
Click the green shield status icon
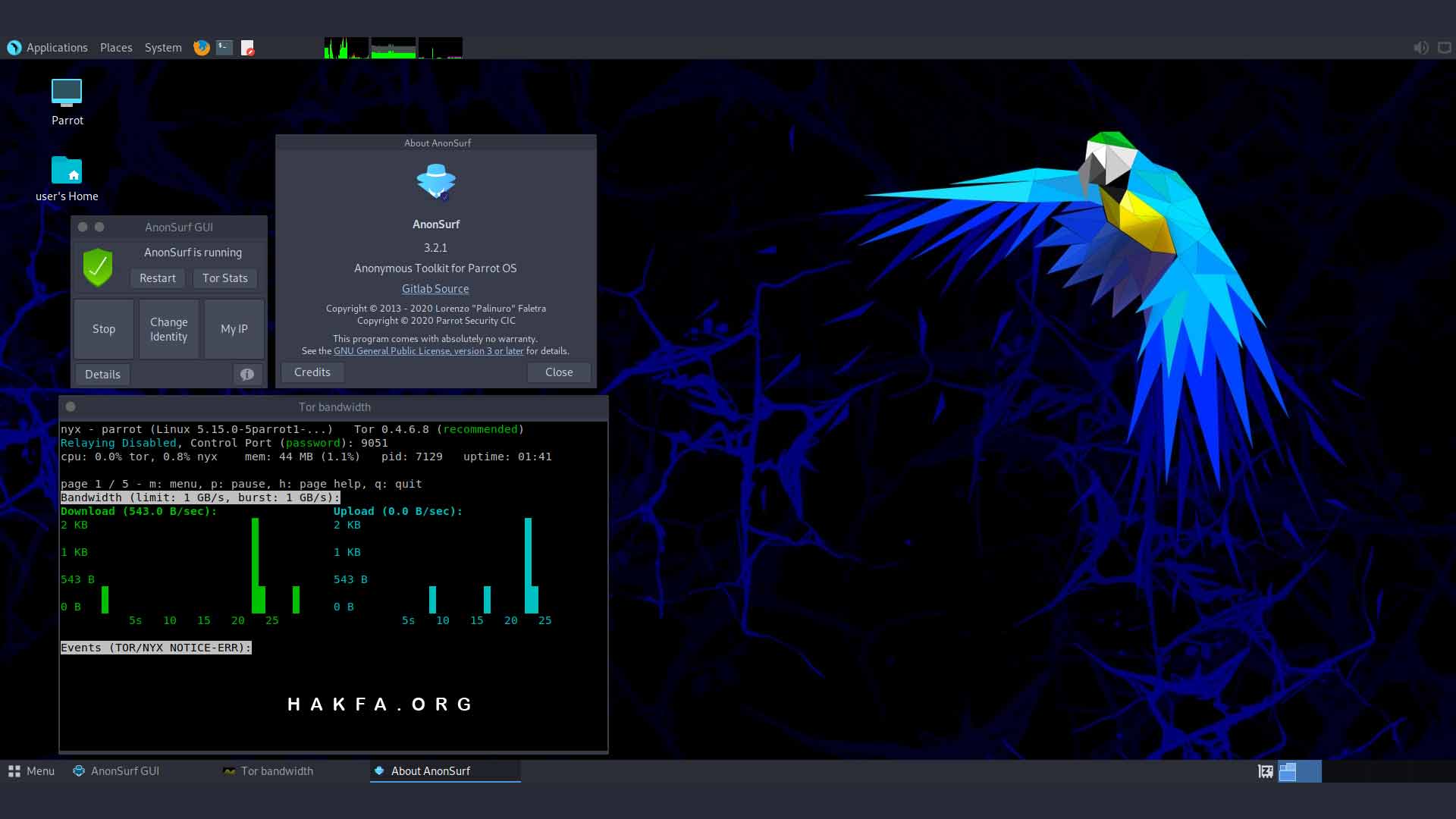click(98, 267)
